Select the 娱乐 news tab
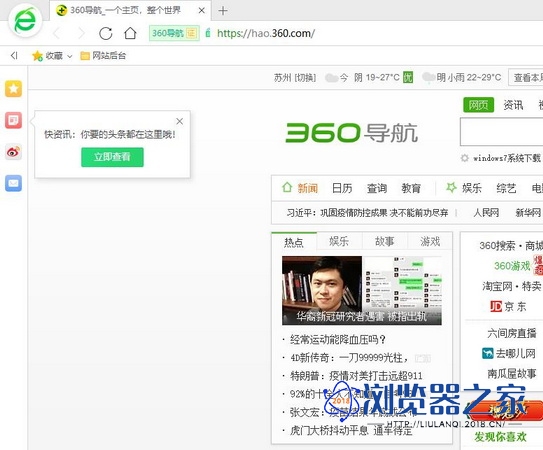This screenshot has height=450, width=543. (339, 241)
